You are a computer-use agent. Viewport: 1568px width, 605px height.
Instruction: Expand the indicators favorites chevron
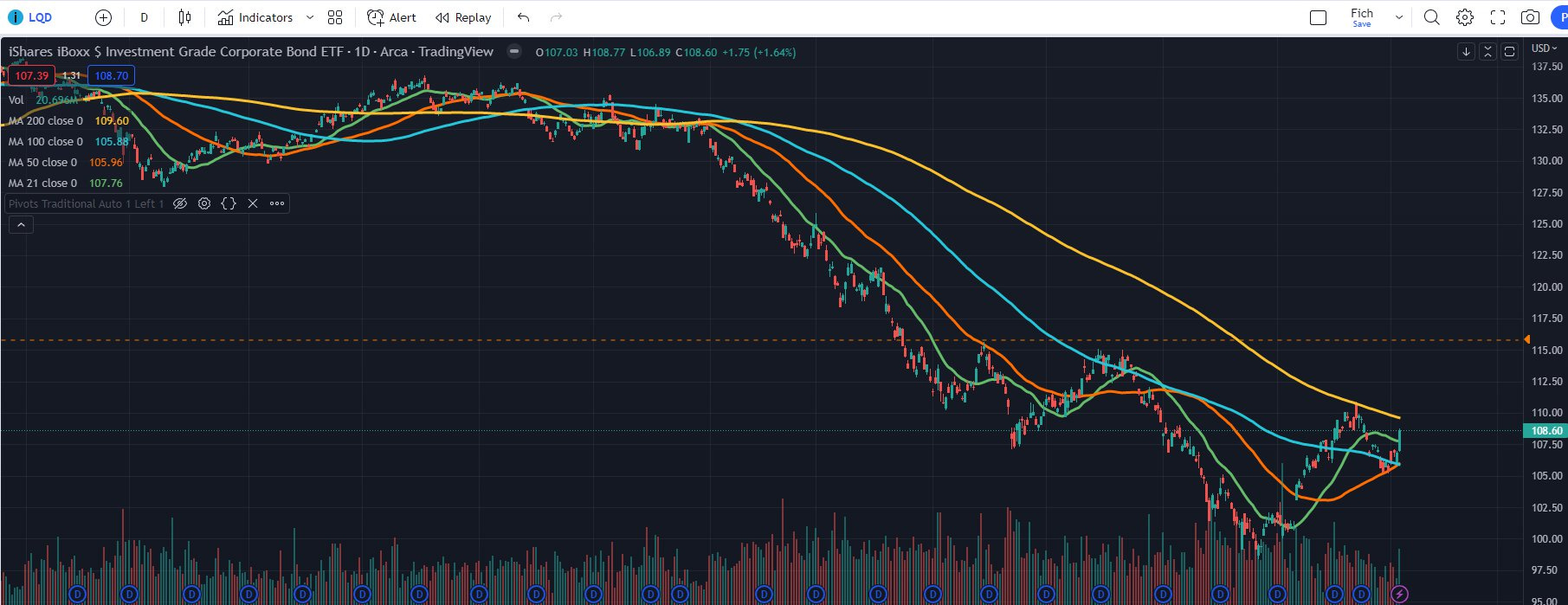coord(310,17)
